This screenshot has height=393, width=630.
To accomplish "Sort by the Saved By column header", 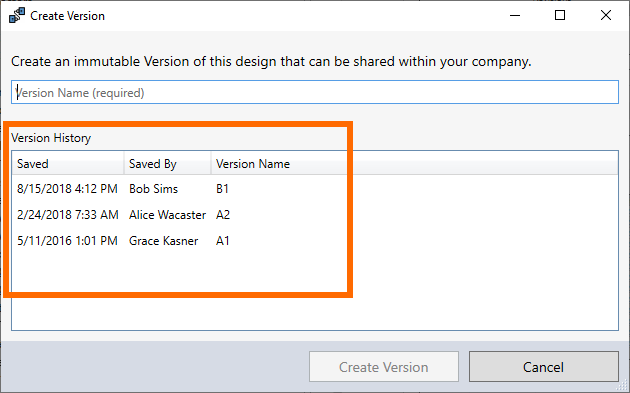I will point(168,164).
